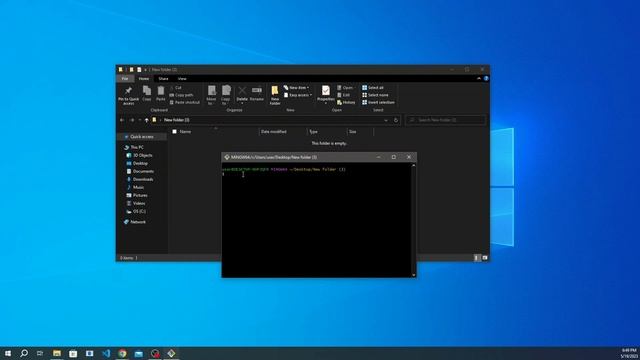Open Google Chrome from taskbar
This screenshot has height=360, width=640.
(122, 353)
